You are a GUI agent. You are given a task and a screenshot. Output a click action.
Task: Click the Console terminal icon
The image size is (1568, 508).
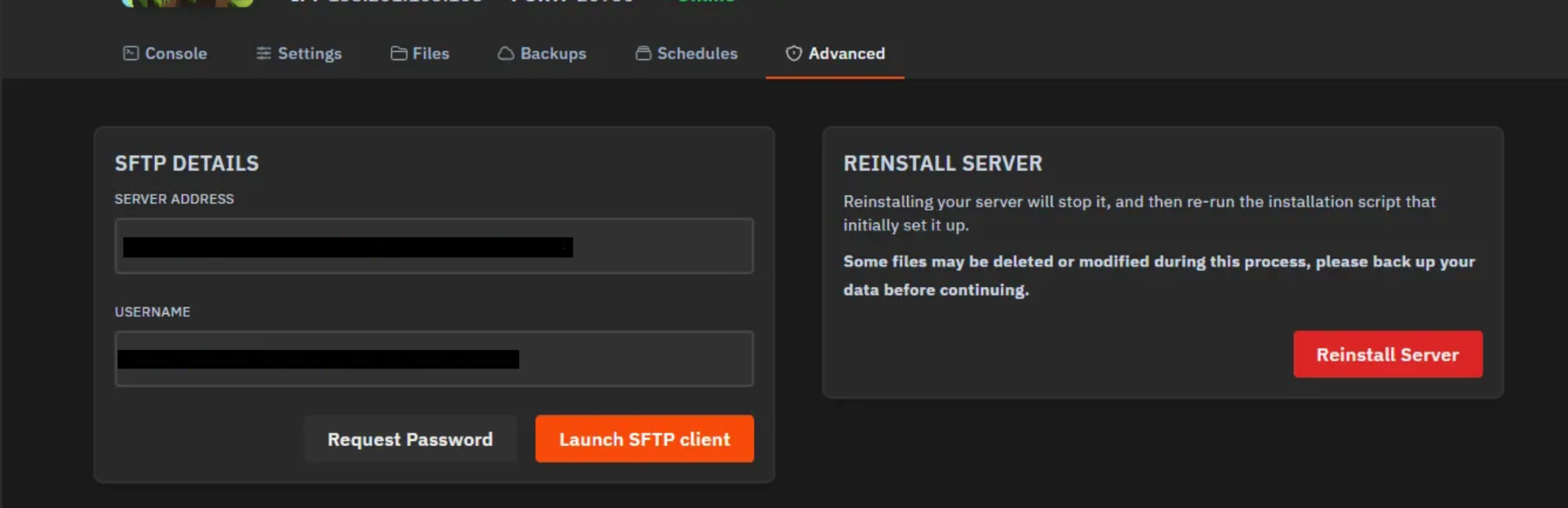point(131,53)
